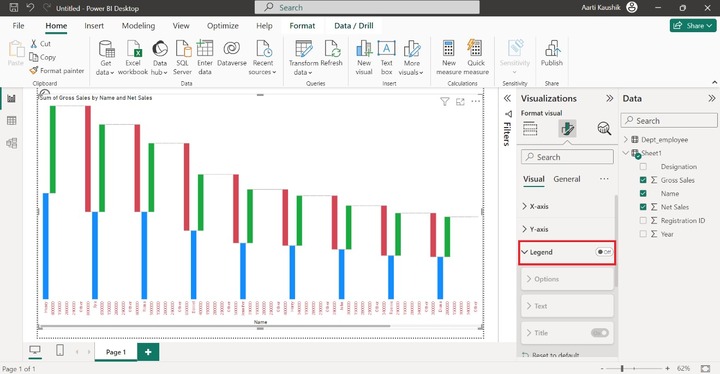Open the File menu
Screen dimensions: 720x374
(18, 26)
